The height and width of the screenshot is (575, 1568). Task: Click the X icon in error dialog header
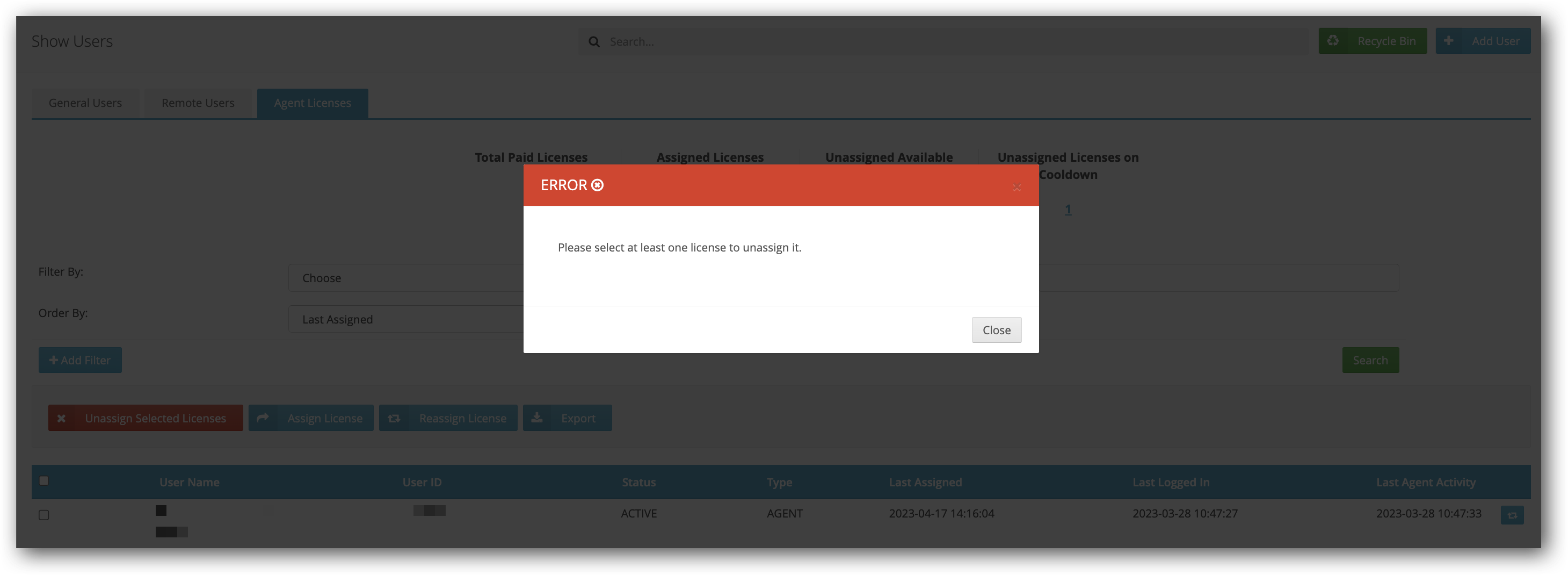(1017, 187)
